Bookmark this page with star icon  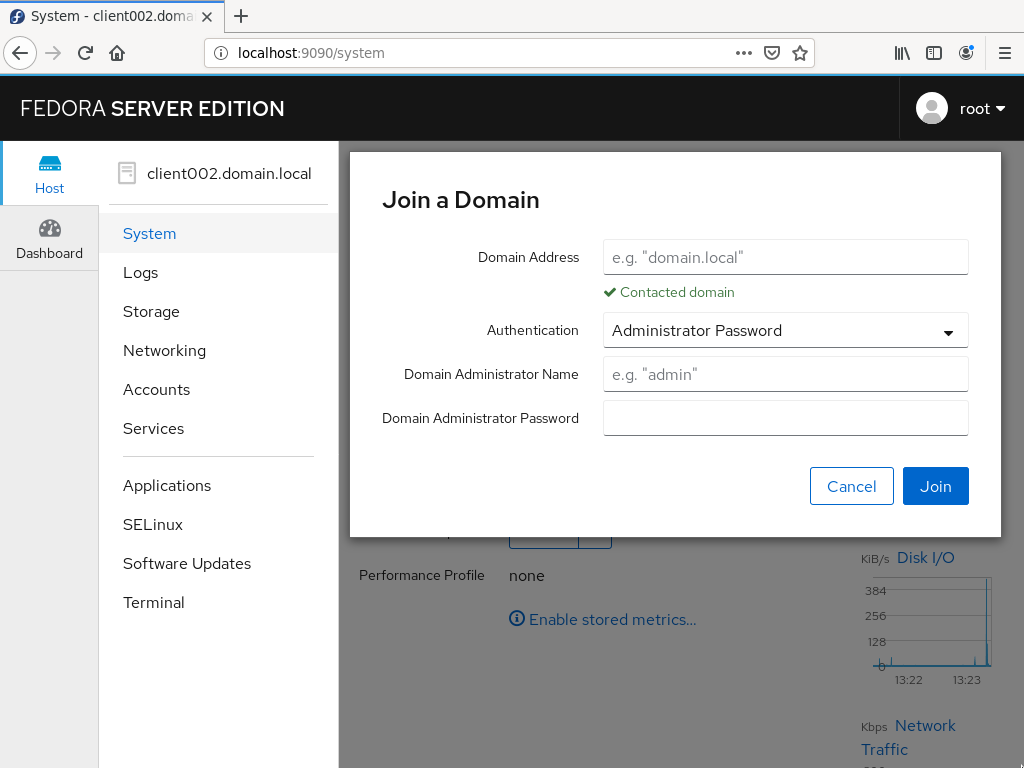point(799,53)
